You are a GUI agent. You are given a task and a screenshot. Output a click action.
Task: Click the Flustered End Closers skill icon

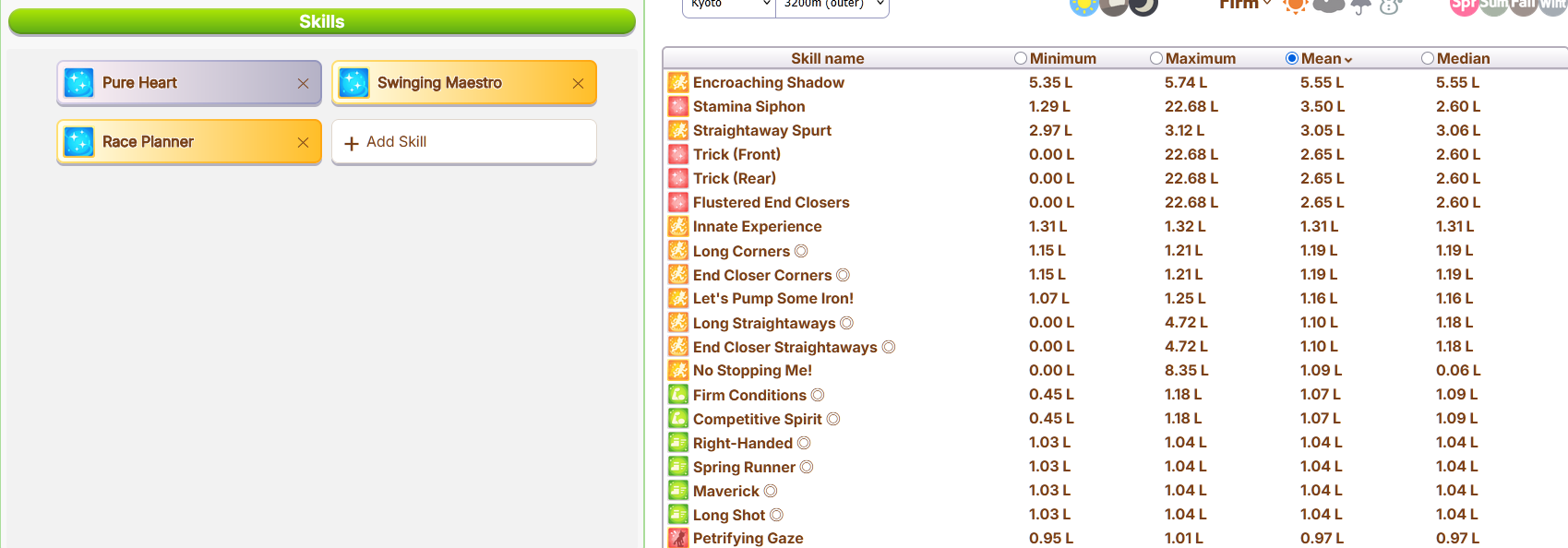[678, 202]
